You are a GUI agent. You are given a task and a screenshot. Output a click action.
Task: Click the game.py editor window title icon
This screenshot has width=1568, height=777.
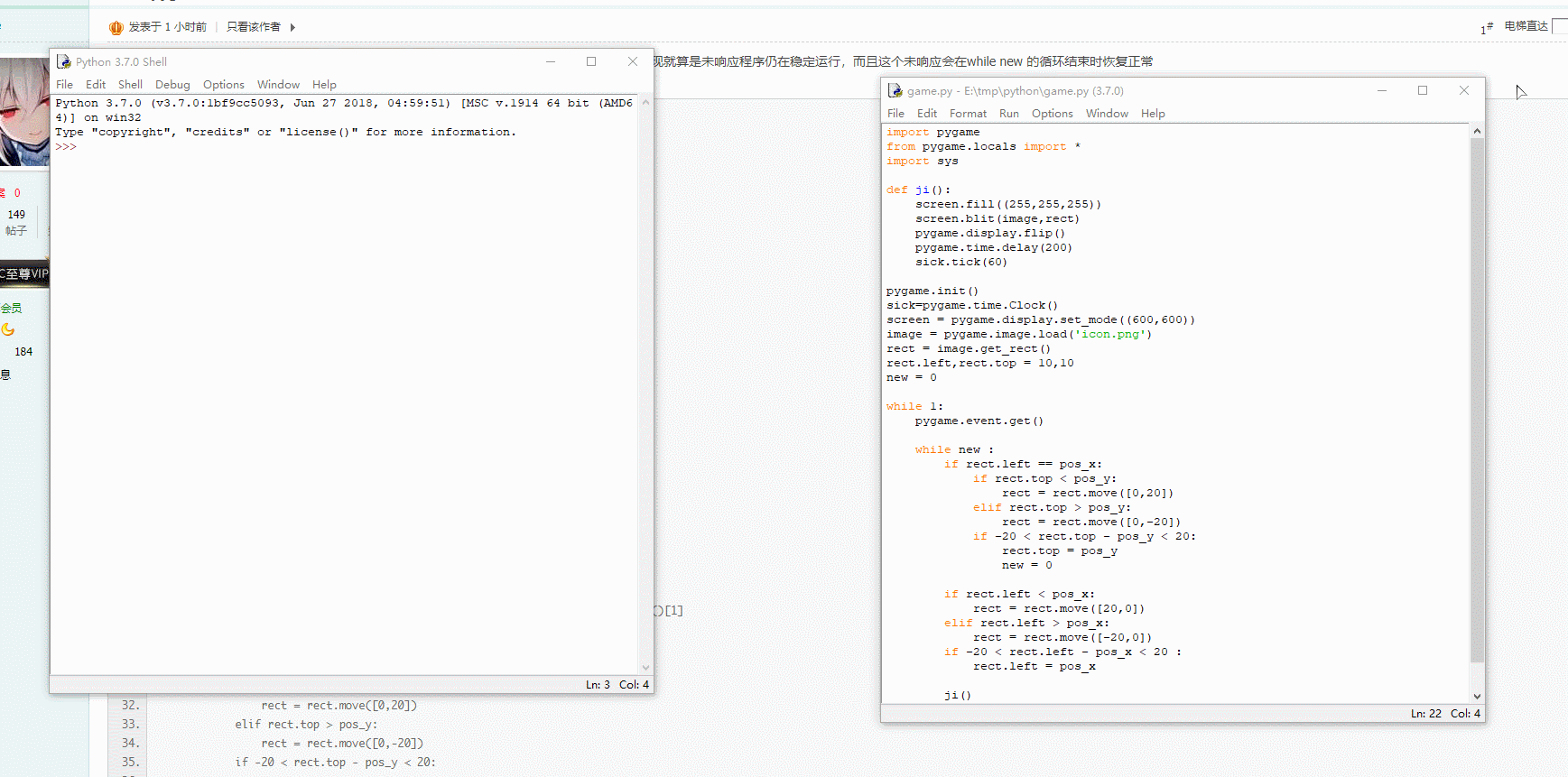click(895, 90)
